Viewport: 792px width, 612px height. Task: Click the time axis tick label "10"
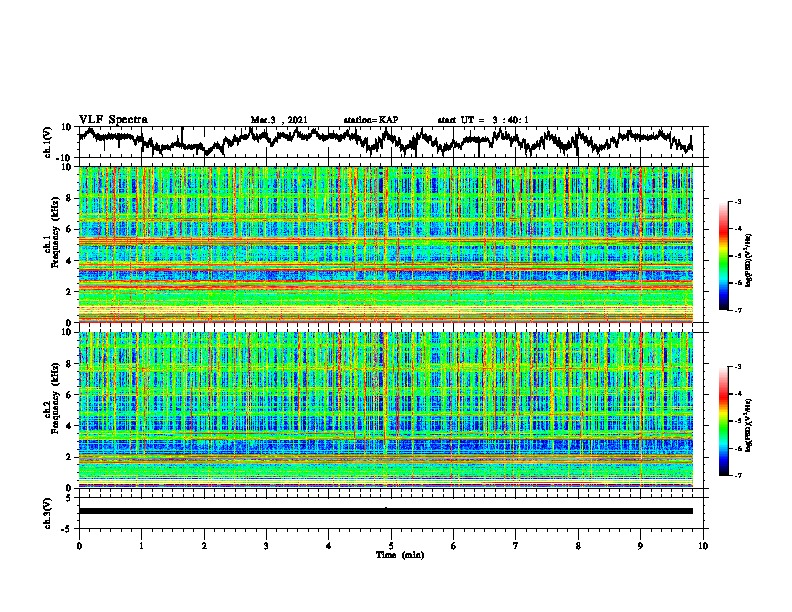703,546
